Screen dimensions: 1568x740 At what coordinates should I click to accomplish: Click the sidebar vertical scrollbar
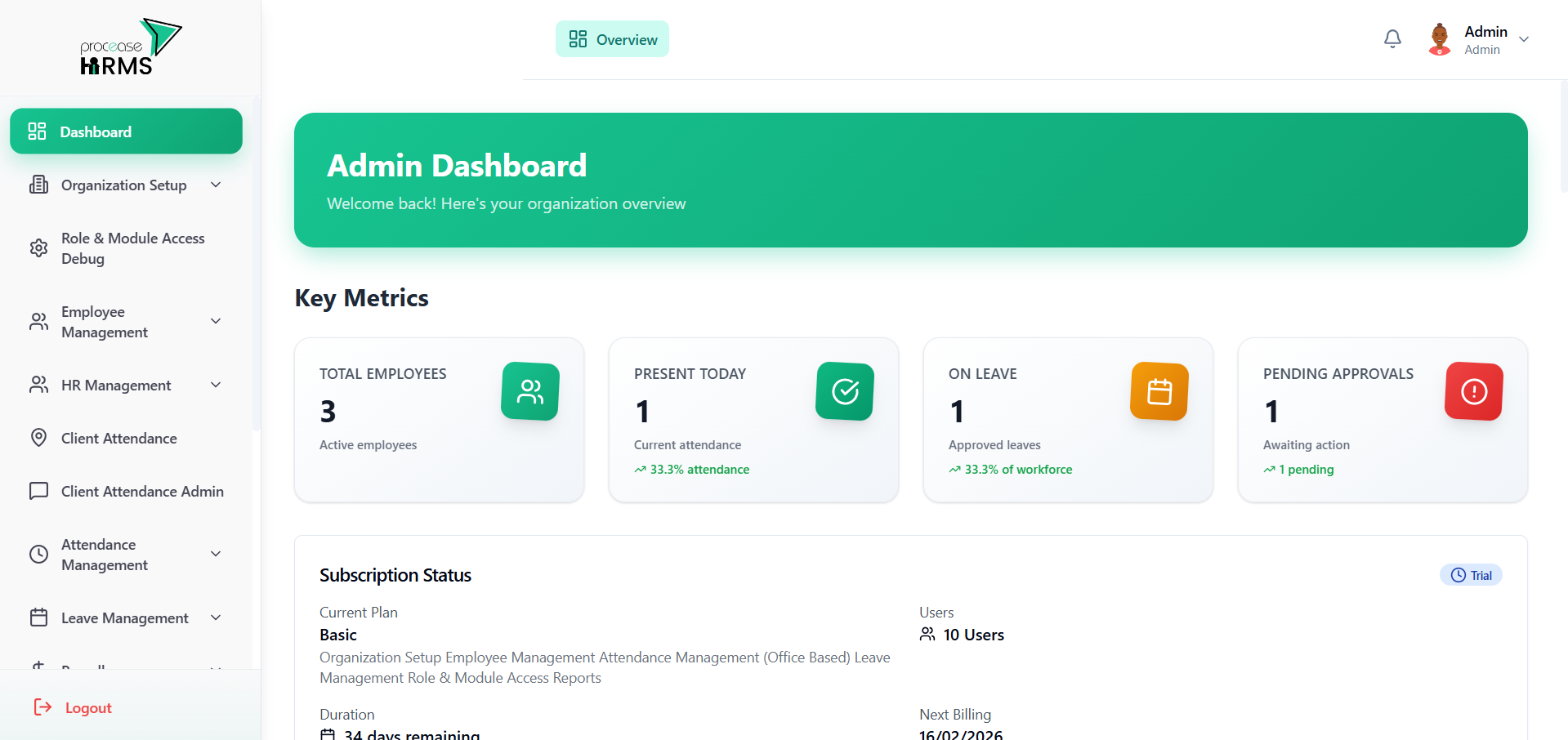[257, 263]
